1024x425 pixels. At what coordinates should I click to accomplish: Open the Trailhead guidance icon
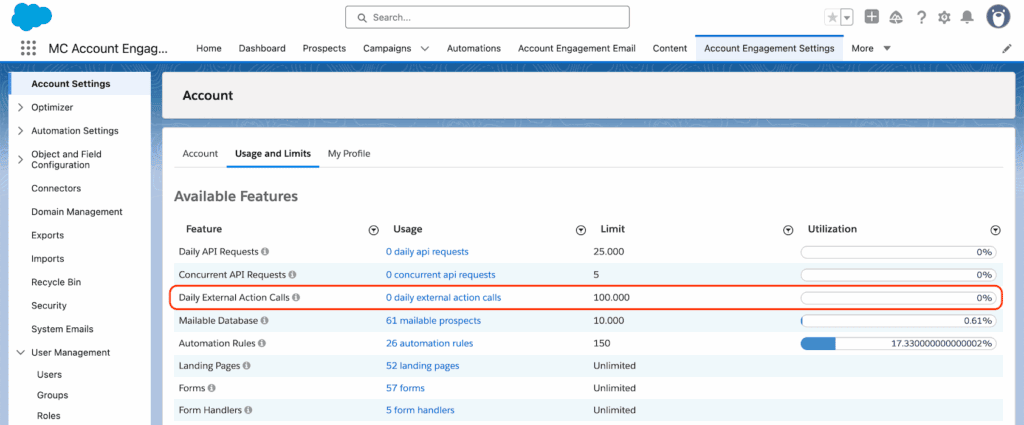click(x=896, y=18)
